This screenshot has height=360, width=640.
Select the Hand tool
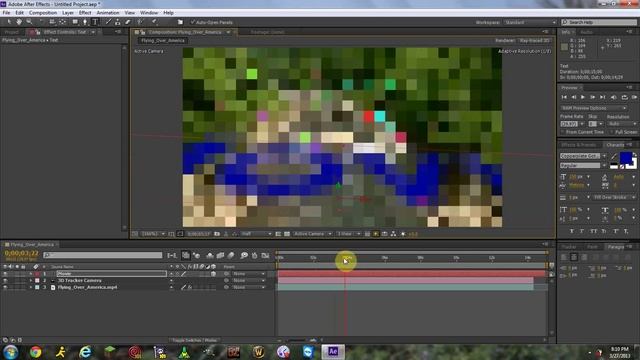[x=19, y=22]
